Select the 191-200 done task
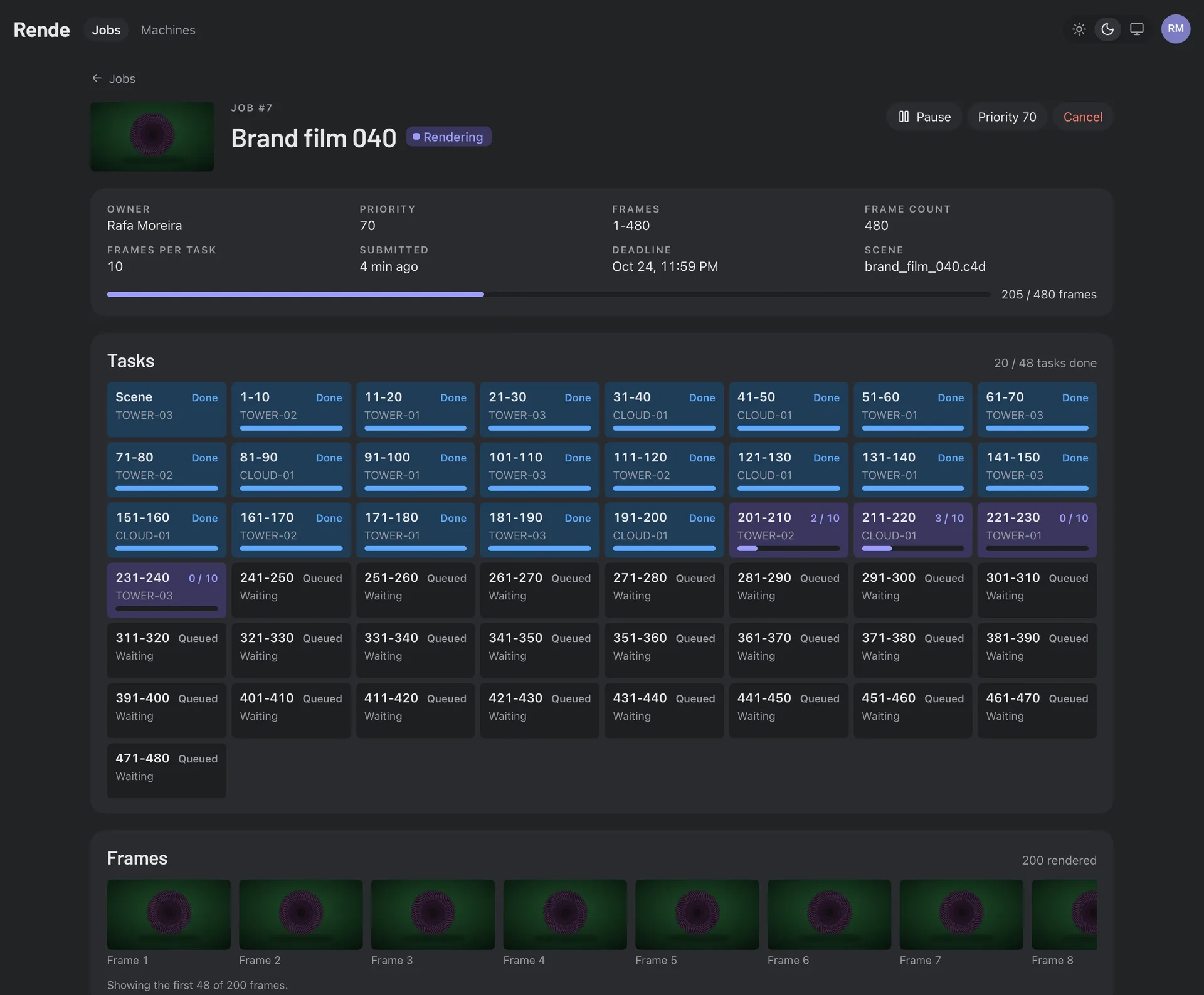This screenshot has width=1204, height=995. pyautogui.click(x=664, y=530)
